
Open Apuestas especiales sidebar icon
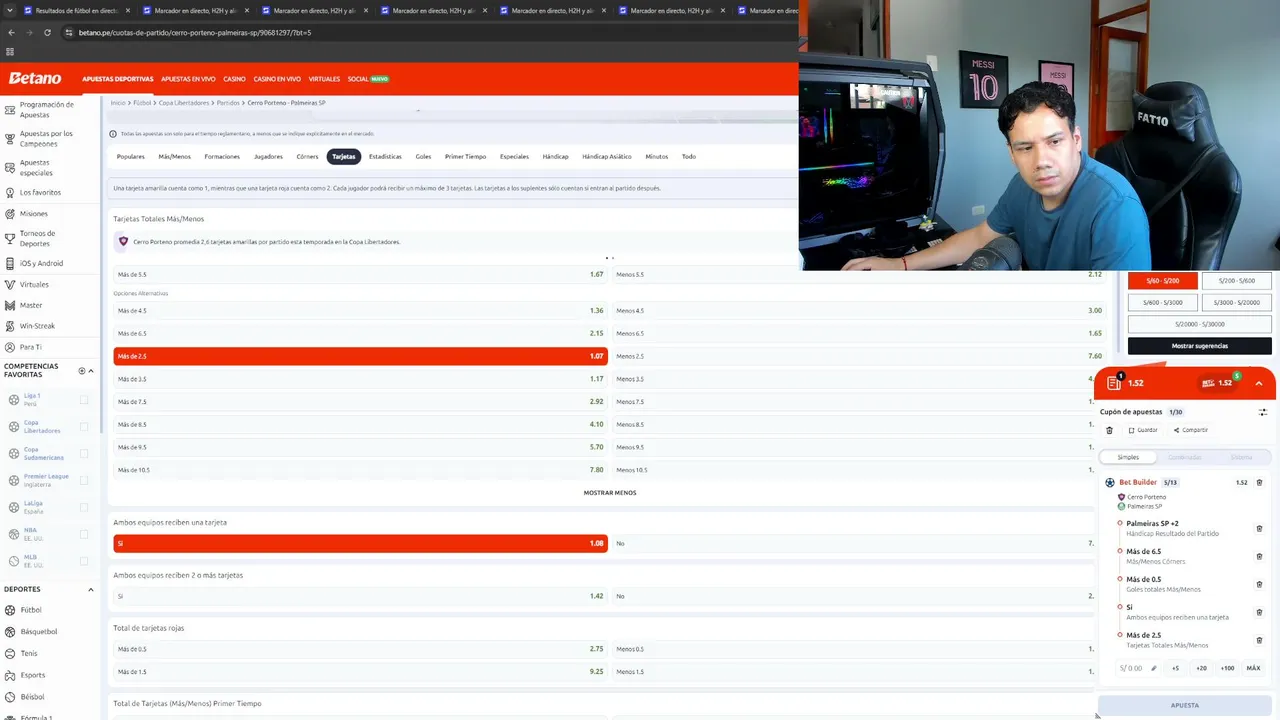click(x=10, y=167)
